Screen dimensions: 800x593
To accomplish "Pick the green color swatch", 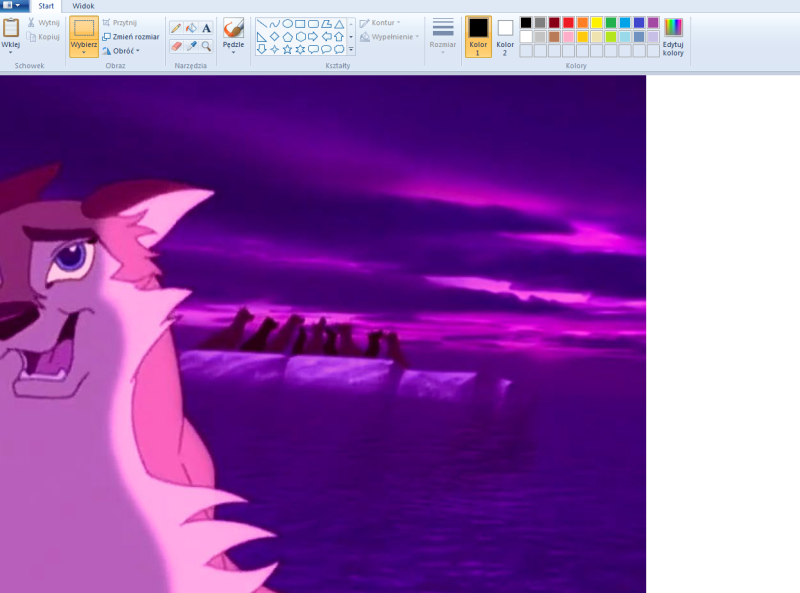I will 611,22.
